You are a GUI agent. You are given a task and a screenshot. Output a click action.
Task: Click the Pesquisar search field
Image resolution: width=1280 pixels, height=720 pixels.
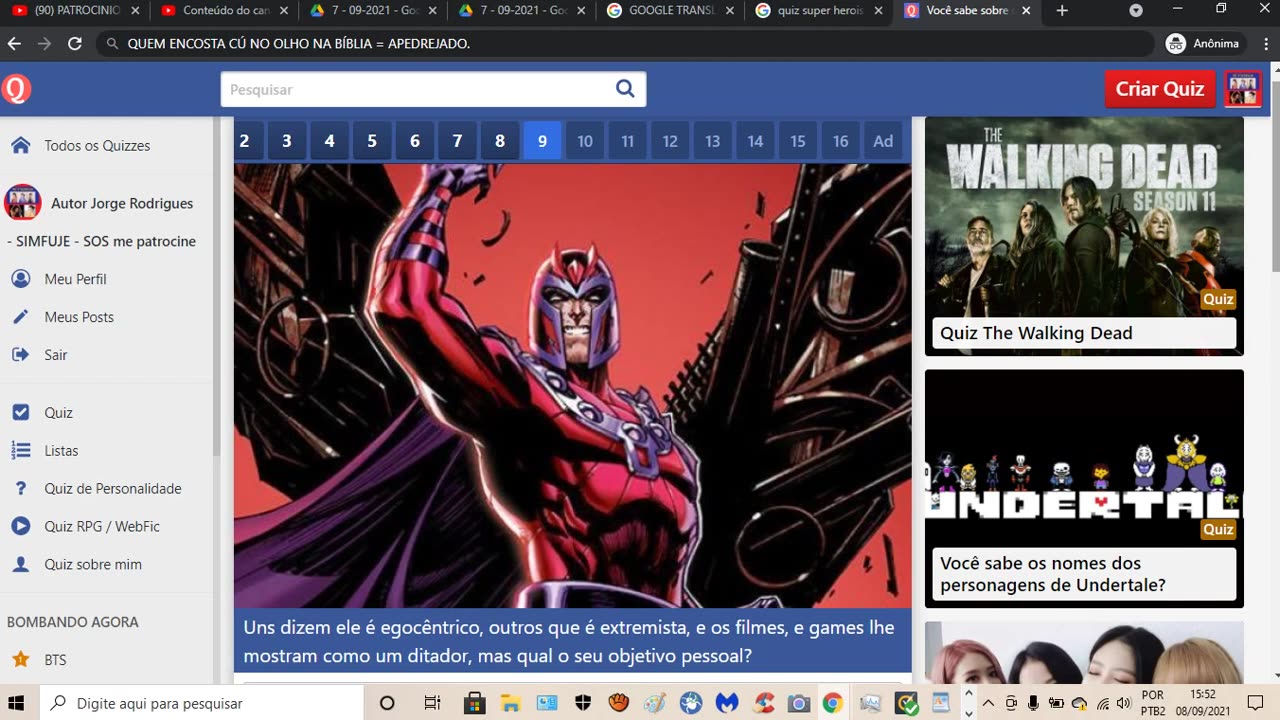point(418,89)
